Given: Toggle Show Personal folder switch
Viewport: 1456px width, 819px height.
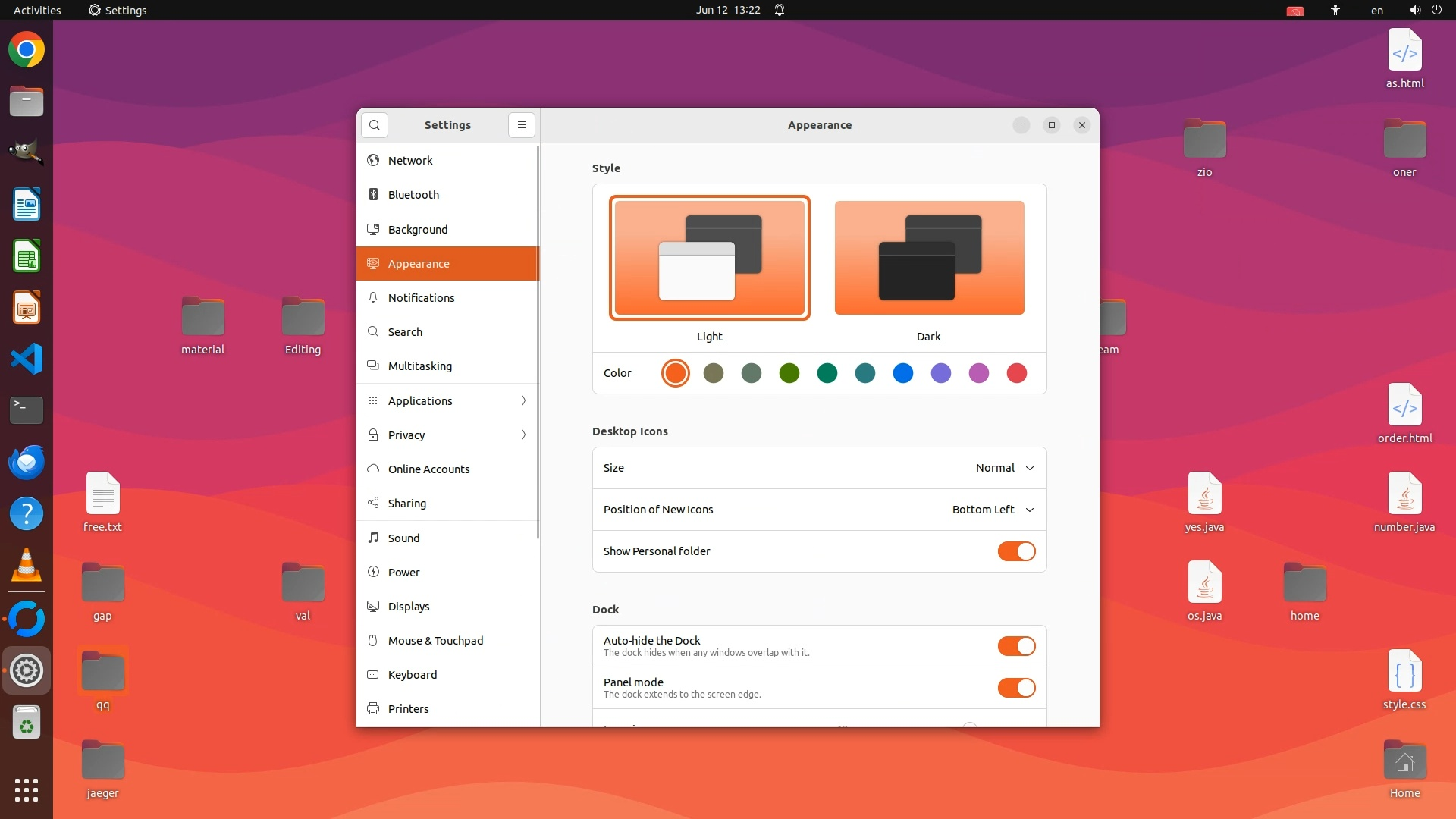Looking at the screenshot, I should [1016, 551].
